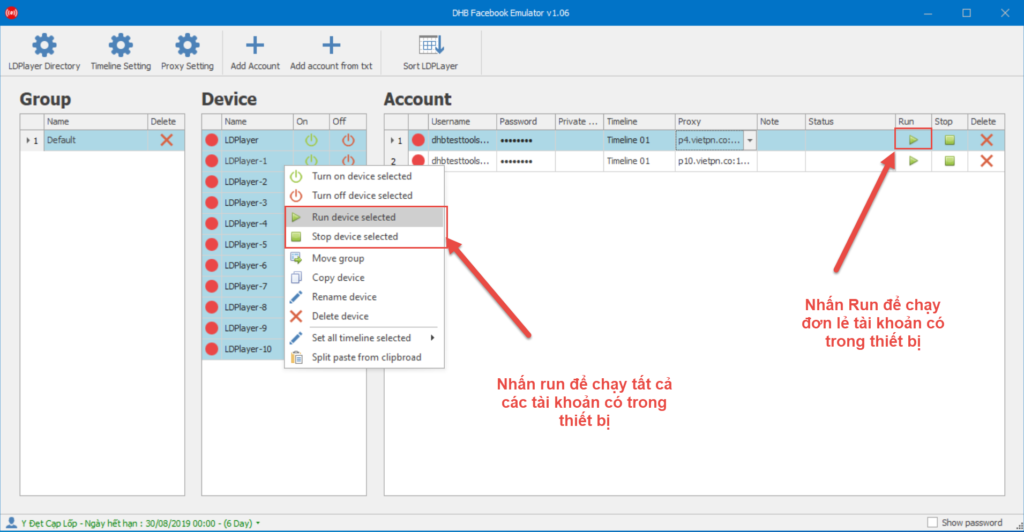The width and height of the screenshot is (1024, 532).
Task: Run the first account row
Action: pos(913,140)
